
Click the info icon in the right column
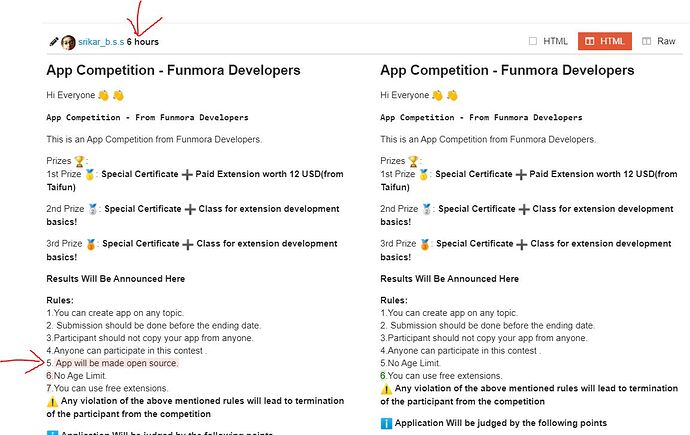[x=387, y=423]
